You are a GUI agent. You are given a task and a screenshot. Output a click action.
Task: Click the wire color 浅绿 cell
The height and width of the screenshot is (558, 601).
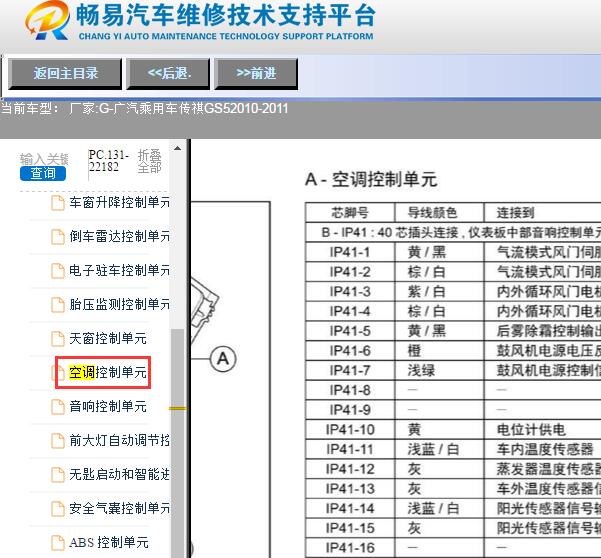[439, 370]
